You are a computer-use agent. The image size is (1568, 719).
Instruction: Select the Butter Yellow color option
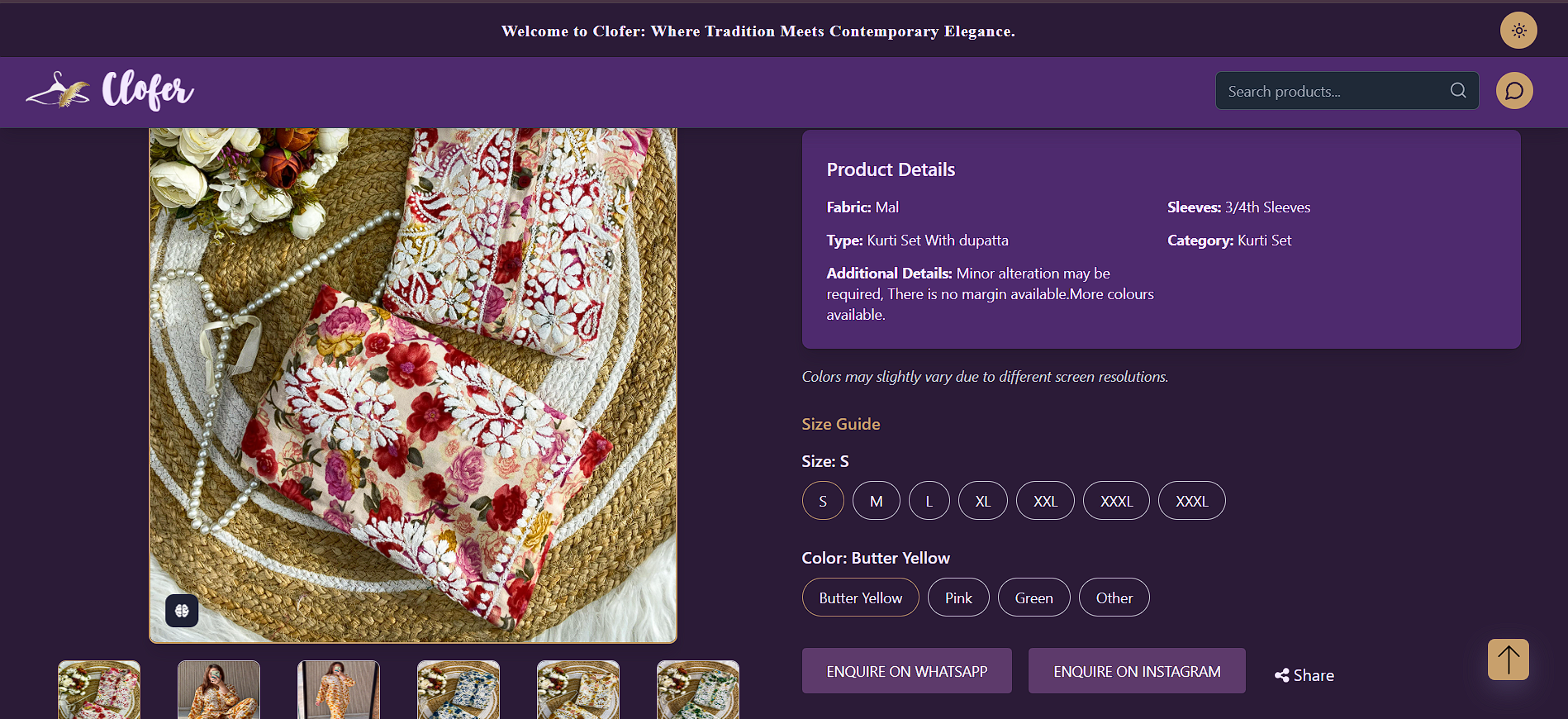(x=860, y=598)
